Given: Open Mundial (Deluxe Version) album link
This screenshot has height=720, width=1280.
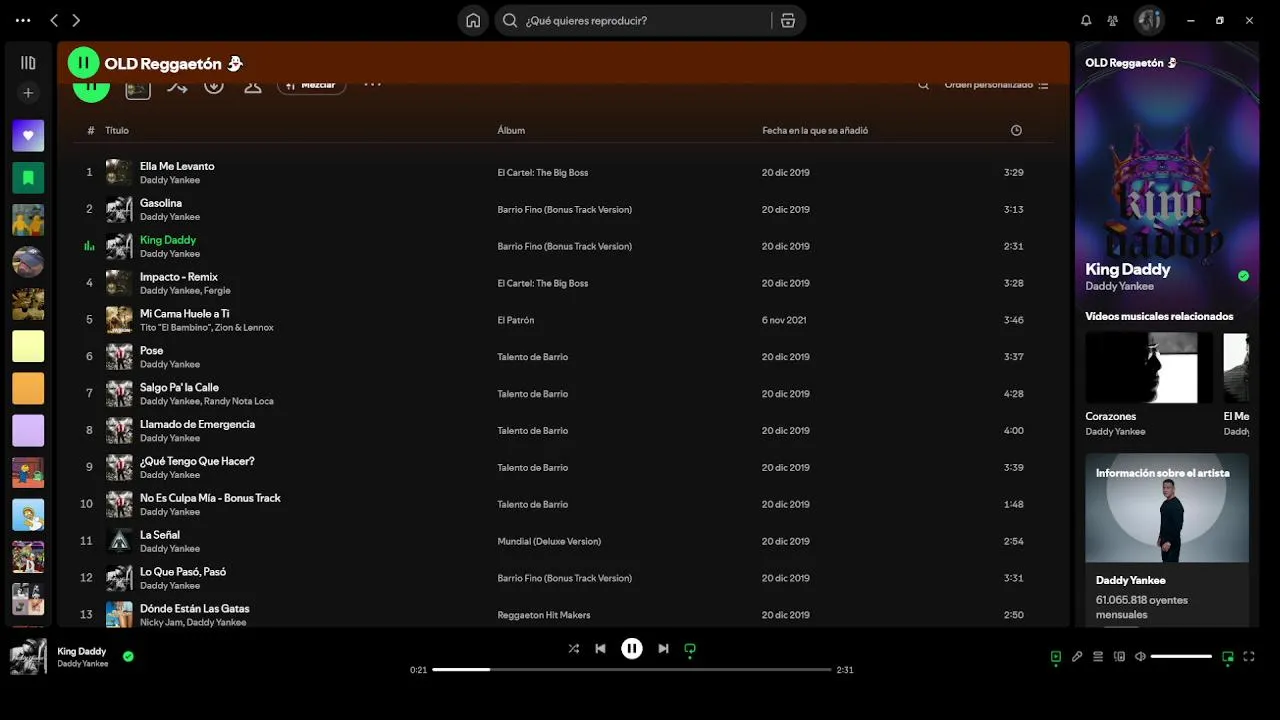Looking at the screenshot, I should (549, 541).
